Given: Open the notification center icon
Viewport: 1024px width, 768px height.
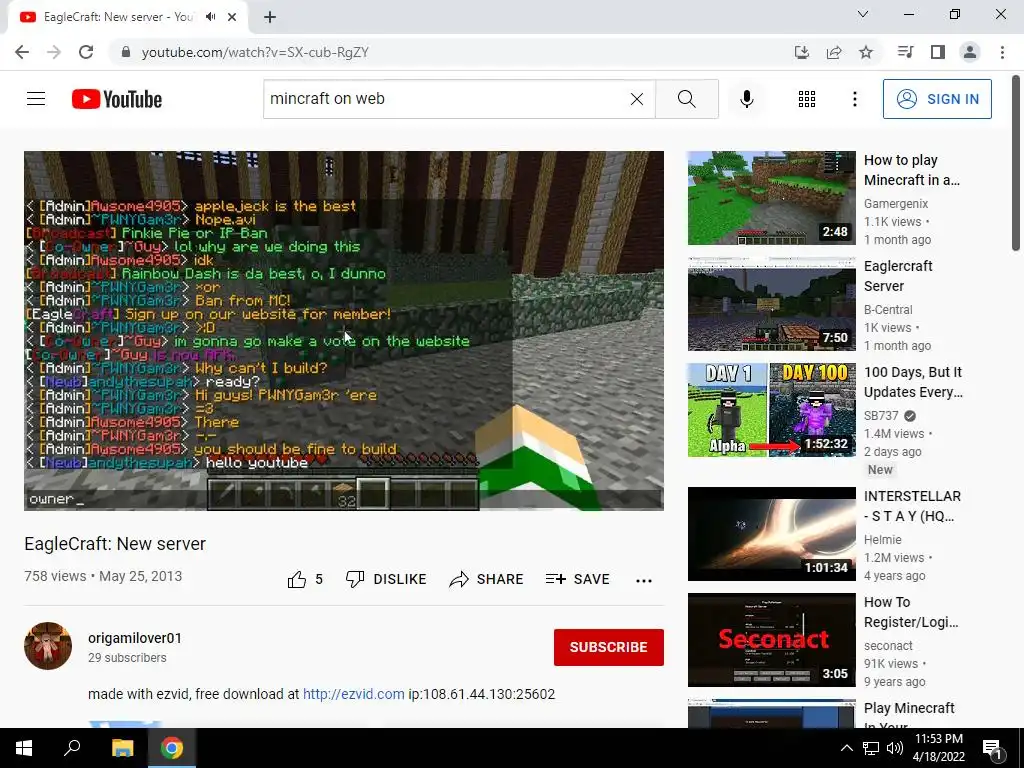Looking at the screenshot, I should [993, 748].
